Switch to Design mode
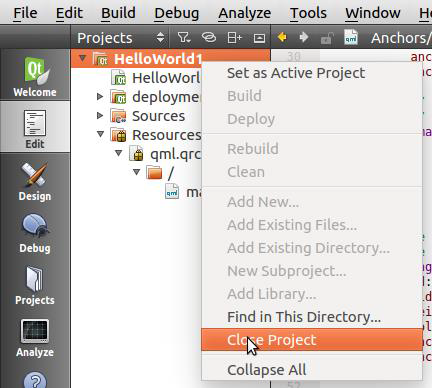The image size is (432, 388). (35, 181)
